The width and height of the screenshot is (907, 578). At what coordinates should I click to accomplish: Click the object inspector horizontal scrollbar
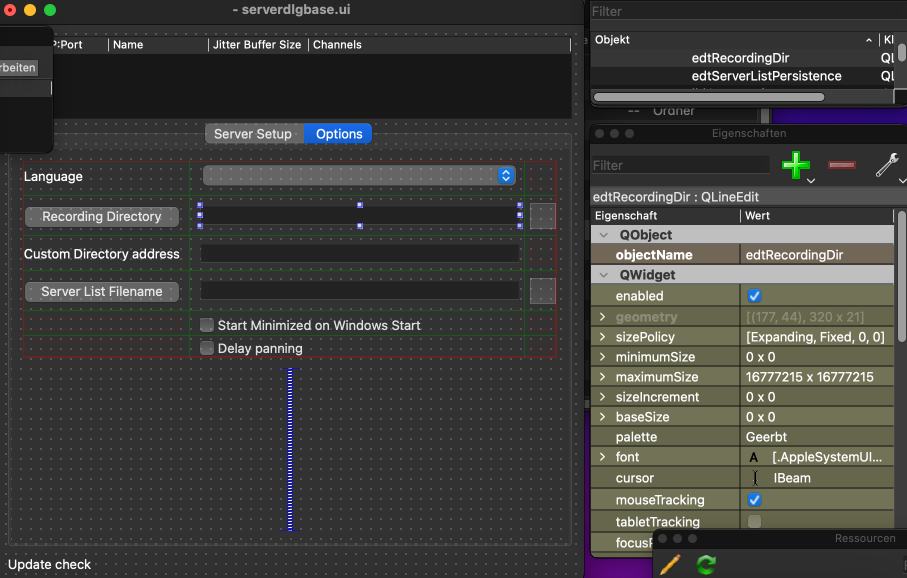tap(709, 97)
